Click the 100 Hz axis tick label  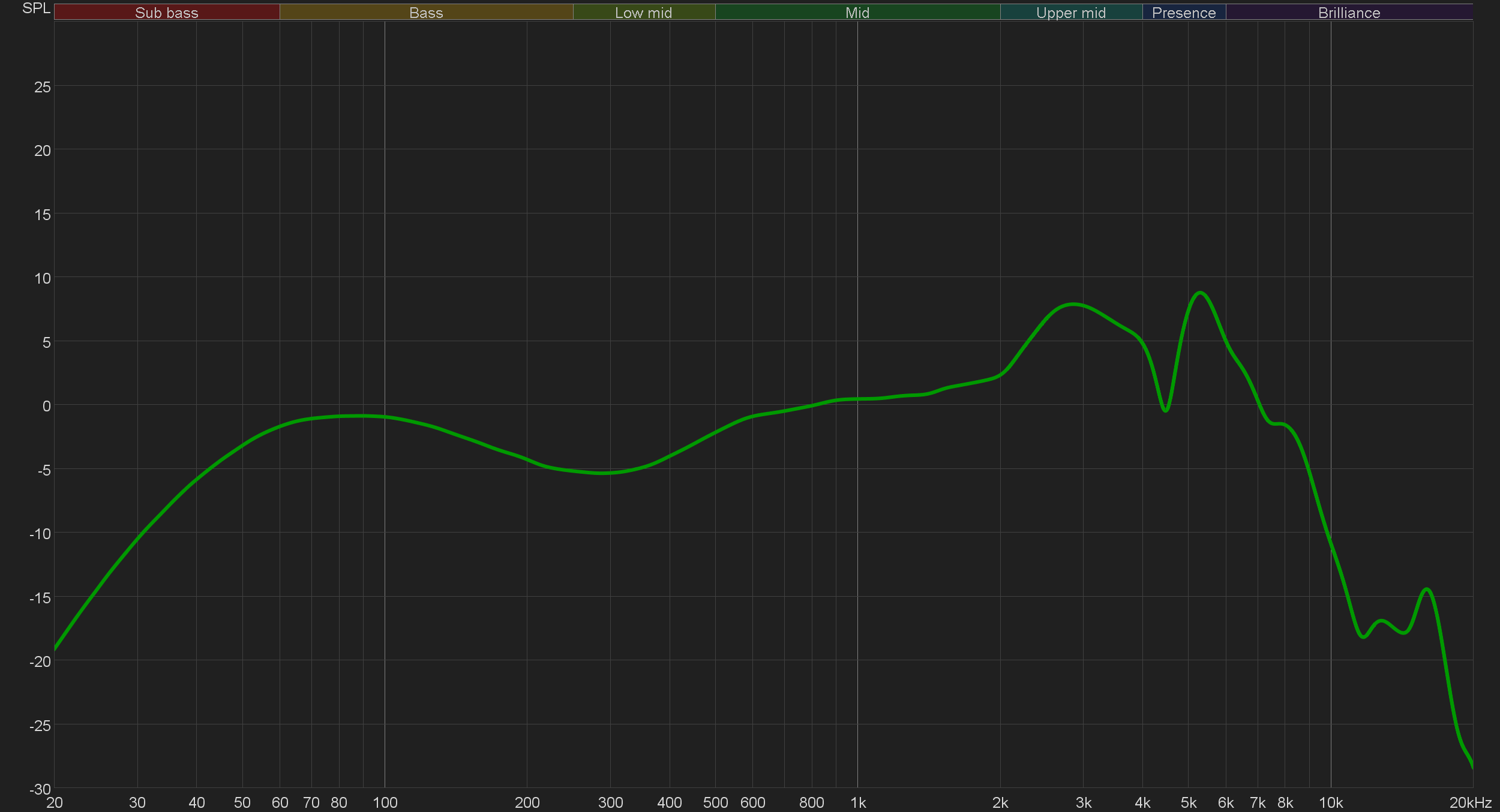point(385,802)
